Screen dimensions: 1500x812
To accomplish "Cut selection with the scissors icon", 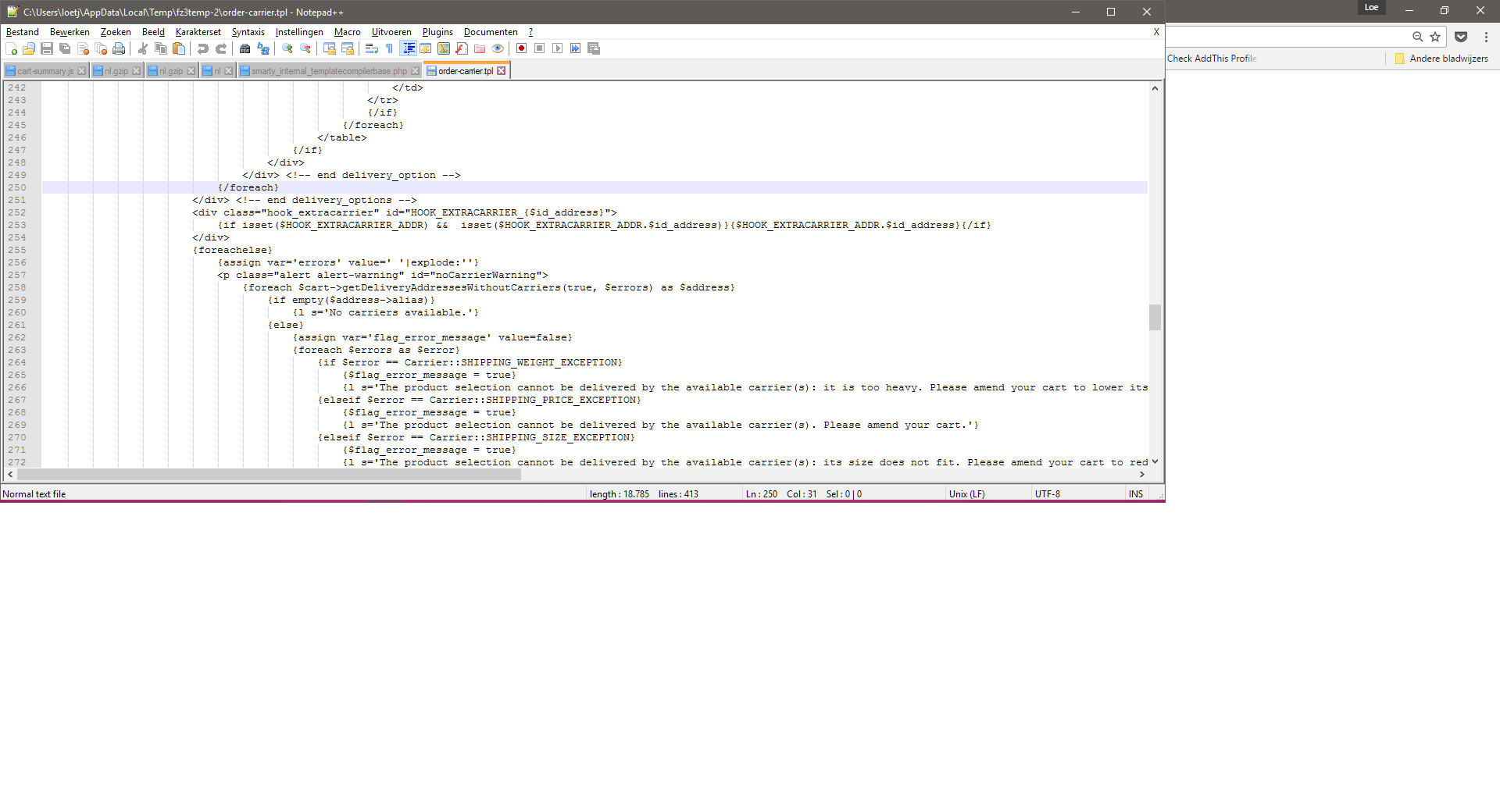I will pyautogui.click(x=143, y=48).
